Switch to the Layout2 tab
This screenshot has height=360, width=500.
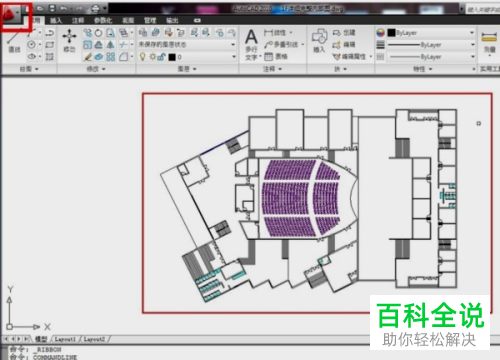tap(95, 339)
